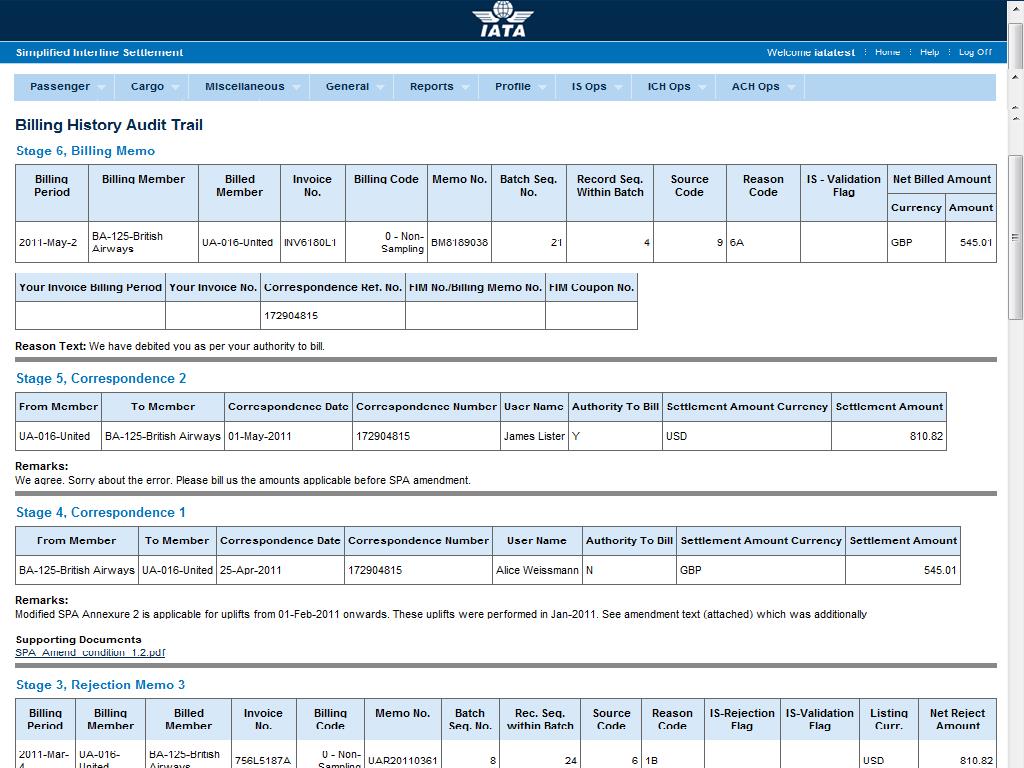Open the Reports menu
The height and width of the screenshot is (768, 1024).
click(432, 86)
